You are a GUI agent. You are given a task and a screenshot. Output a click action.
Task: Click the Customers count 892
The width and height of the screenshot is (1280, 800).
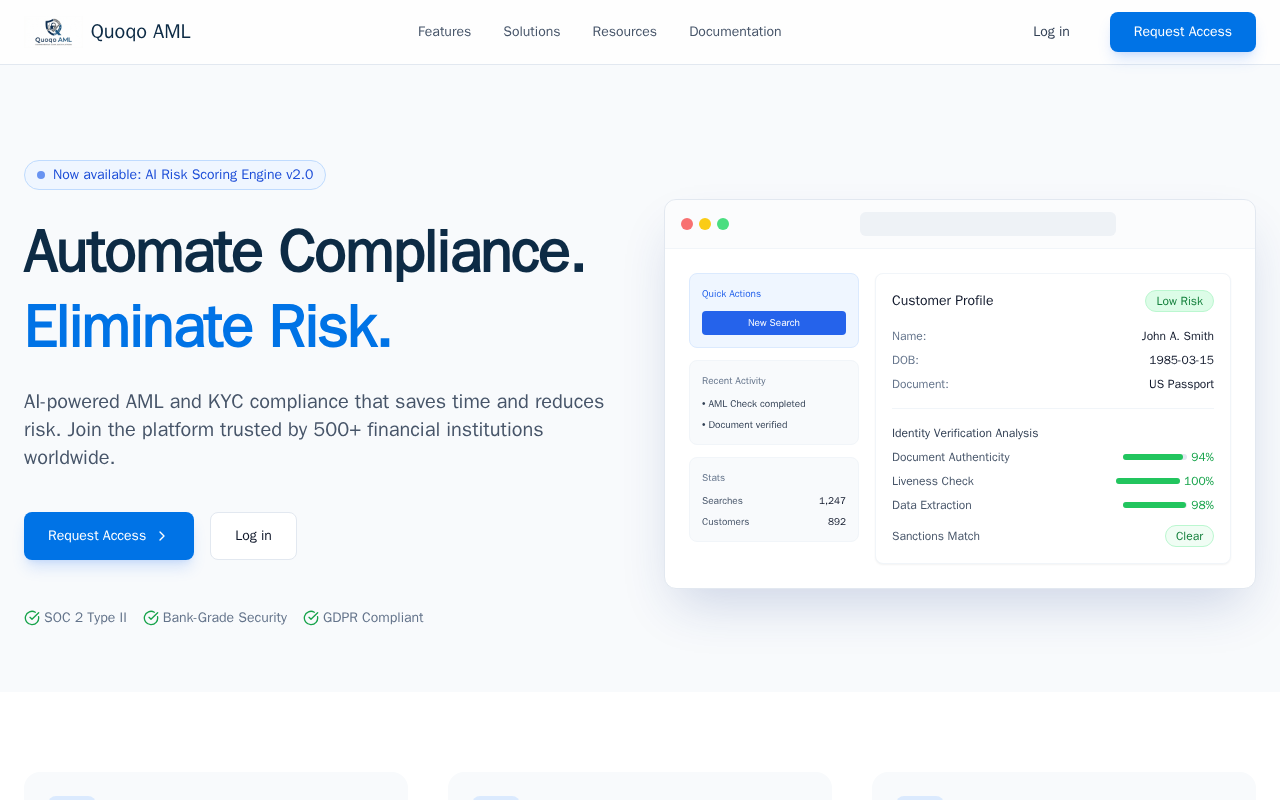coord(837,522)
